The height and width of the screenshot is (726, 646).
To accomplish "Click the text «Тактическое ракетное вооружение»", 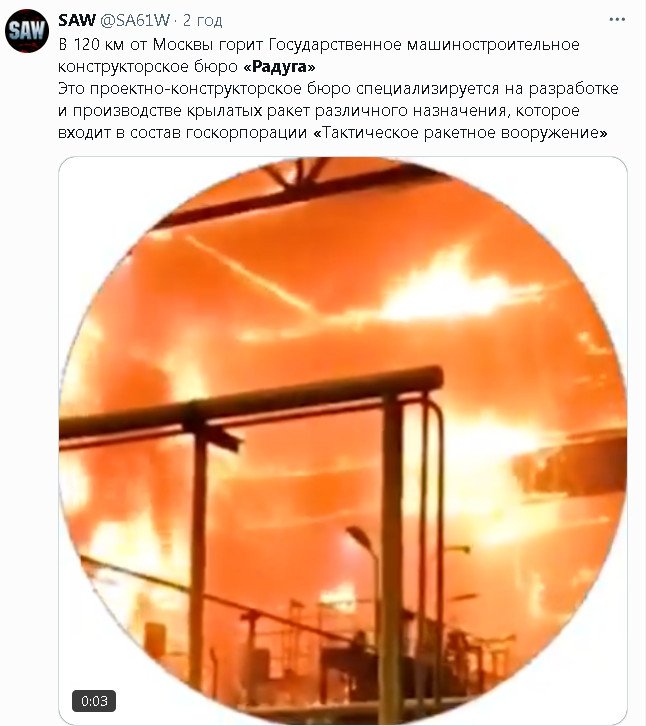I will coord(460,133).
